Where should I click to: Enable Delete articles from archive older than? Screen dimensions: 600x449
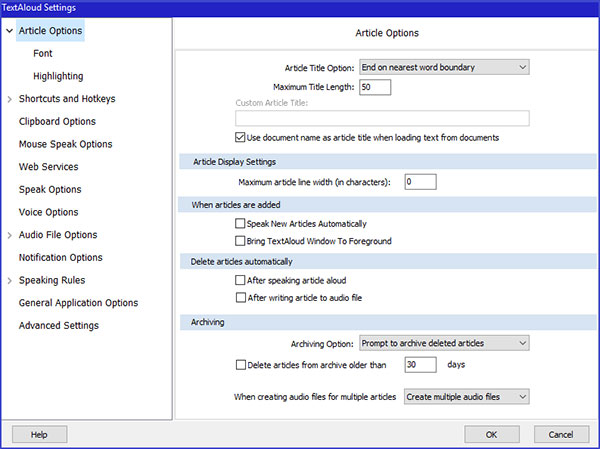pyautogui.click(x=241, y=365)
